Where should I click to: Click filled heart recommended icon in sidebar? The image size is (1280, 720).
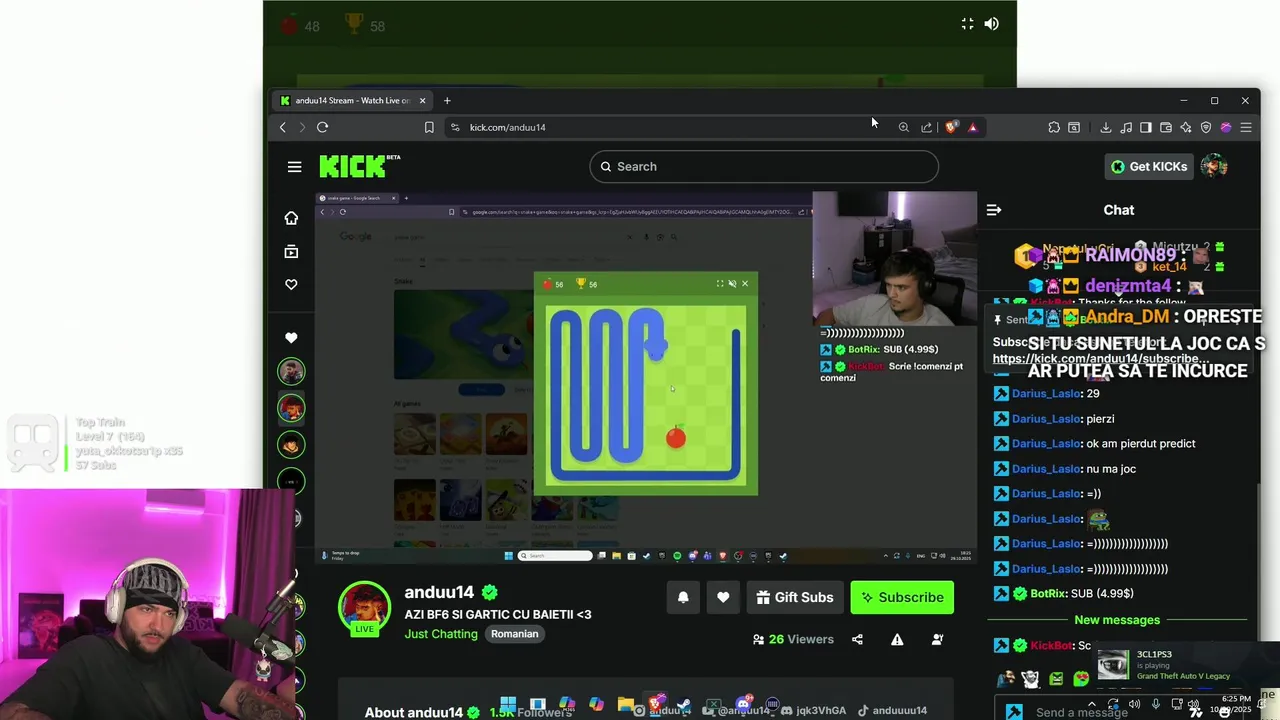coord(291,338)
